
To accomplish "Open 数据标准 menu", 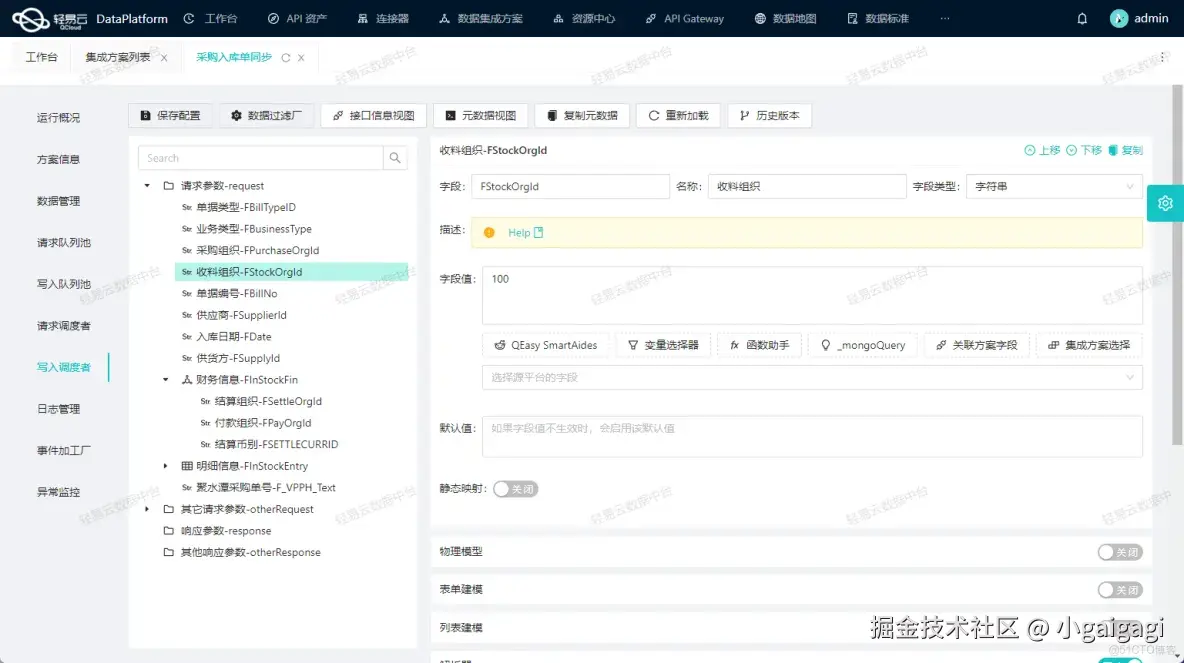I will coord(878,19).
